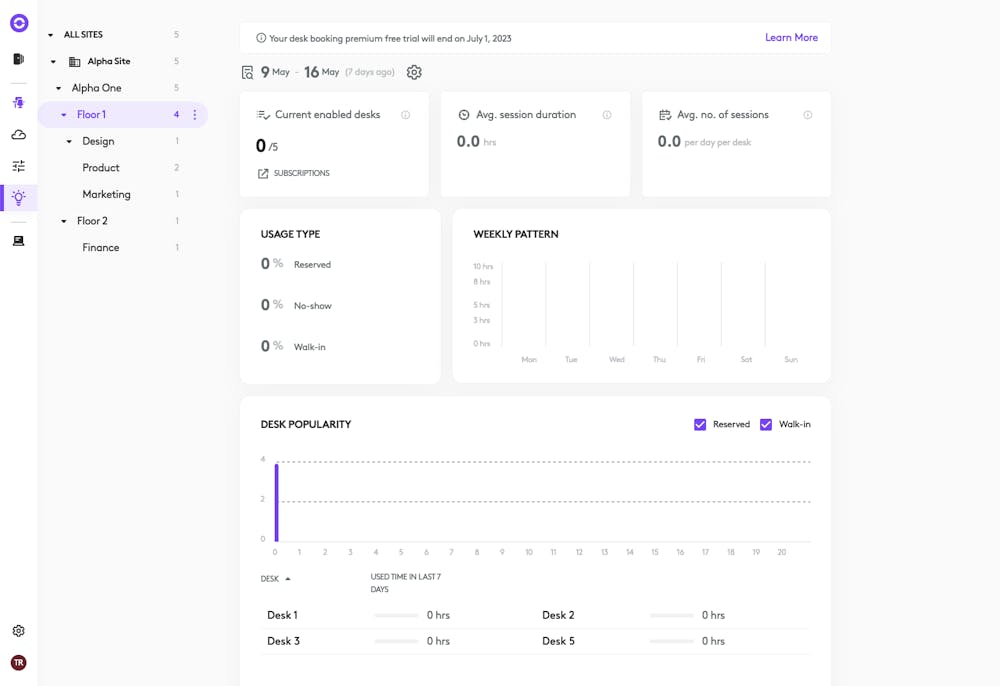Image resolution: width=1000 pixels, height=686 pixels.
Task: Sort by the DESK column header
Action: coord(269,578)
